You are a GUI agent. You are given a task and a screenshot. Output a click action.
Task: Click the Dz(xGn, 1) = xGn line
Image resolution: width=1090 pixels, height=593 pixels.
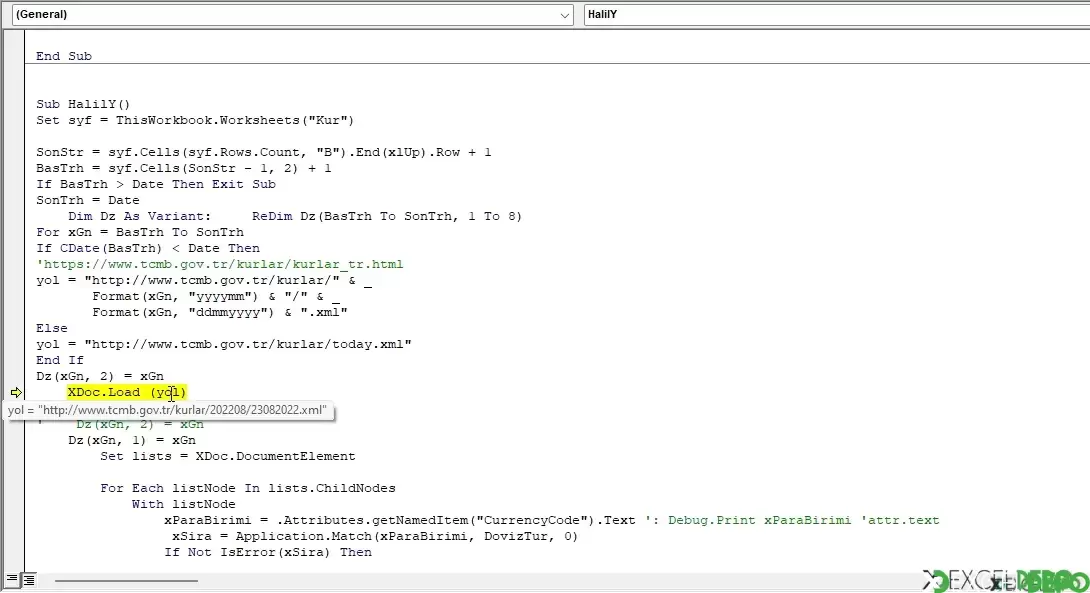click(x=132, y=440)
